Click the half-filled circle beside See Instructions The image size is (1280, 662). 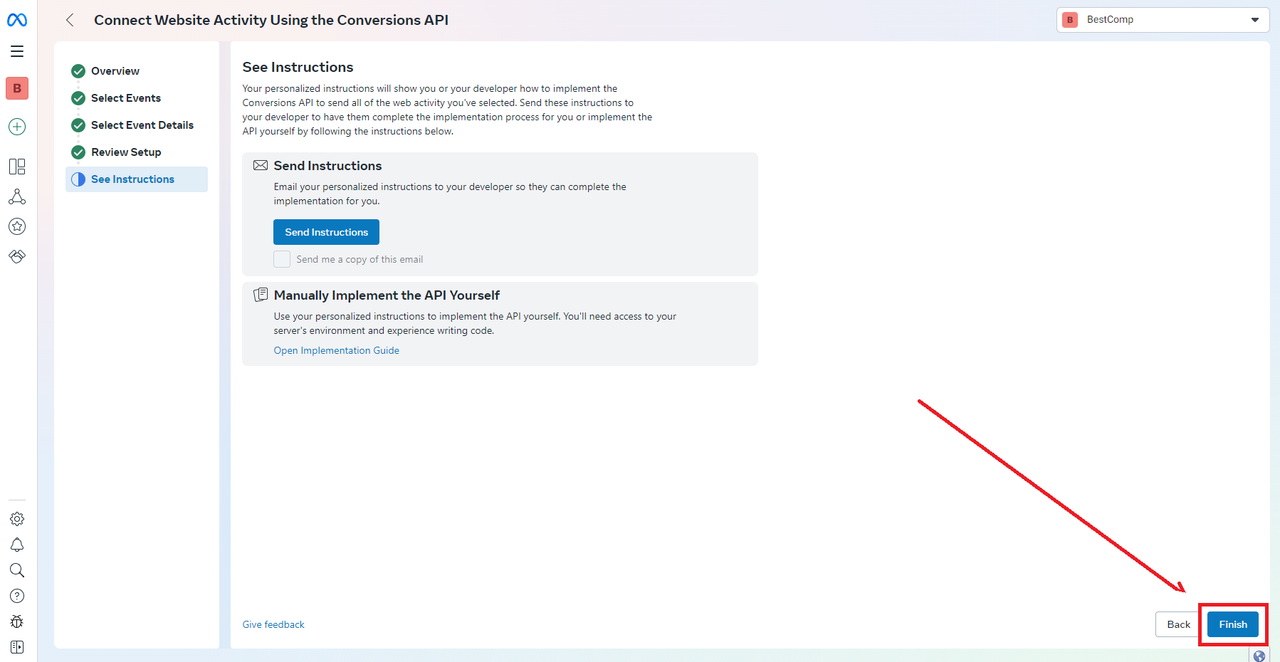[78, 179]
